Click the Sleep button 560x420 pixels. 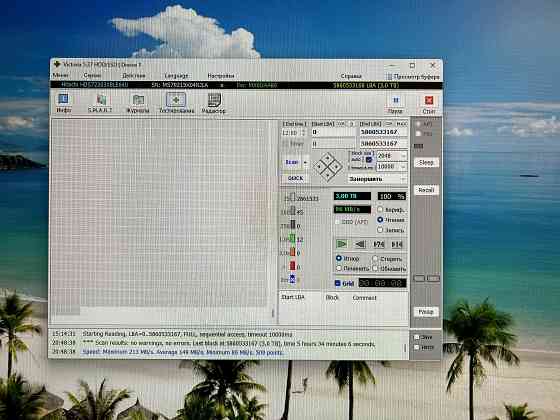point(426,162)
